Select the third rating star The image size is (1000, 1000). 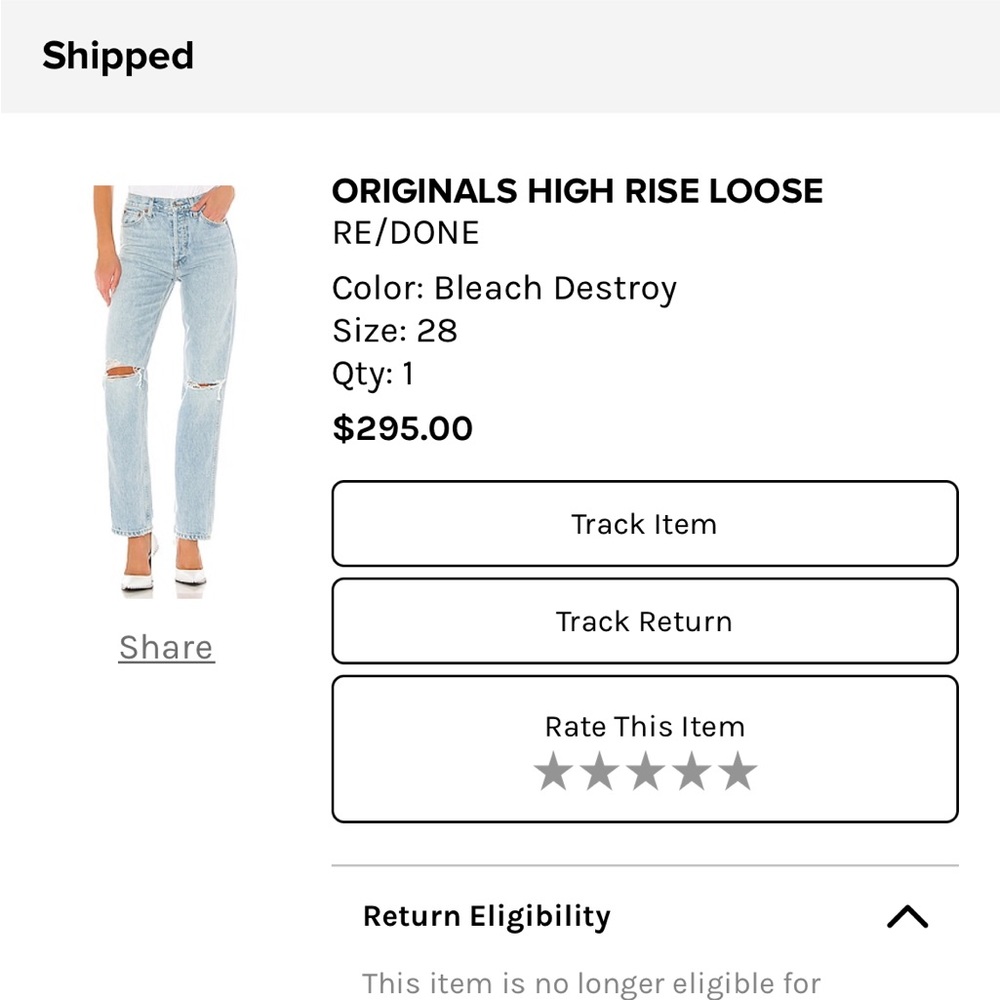coord(645,772)
